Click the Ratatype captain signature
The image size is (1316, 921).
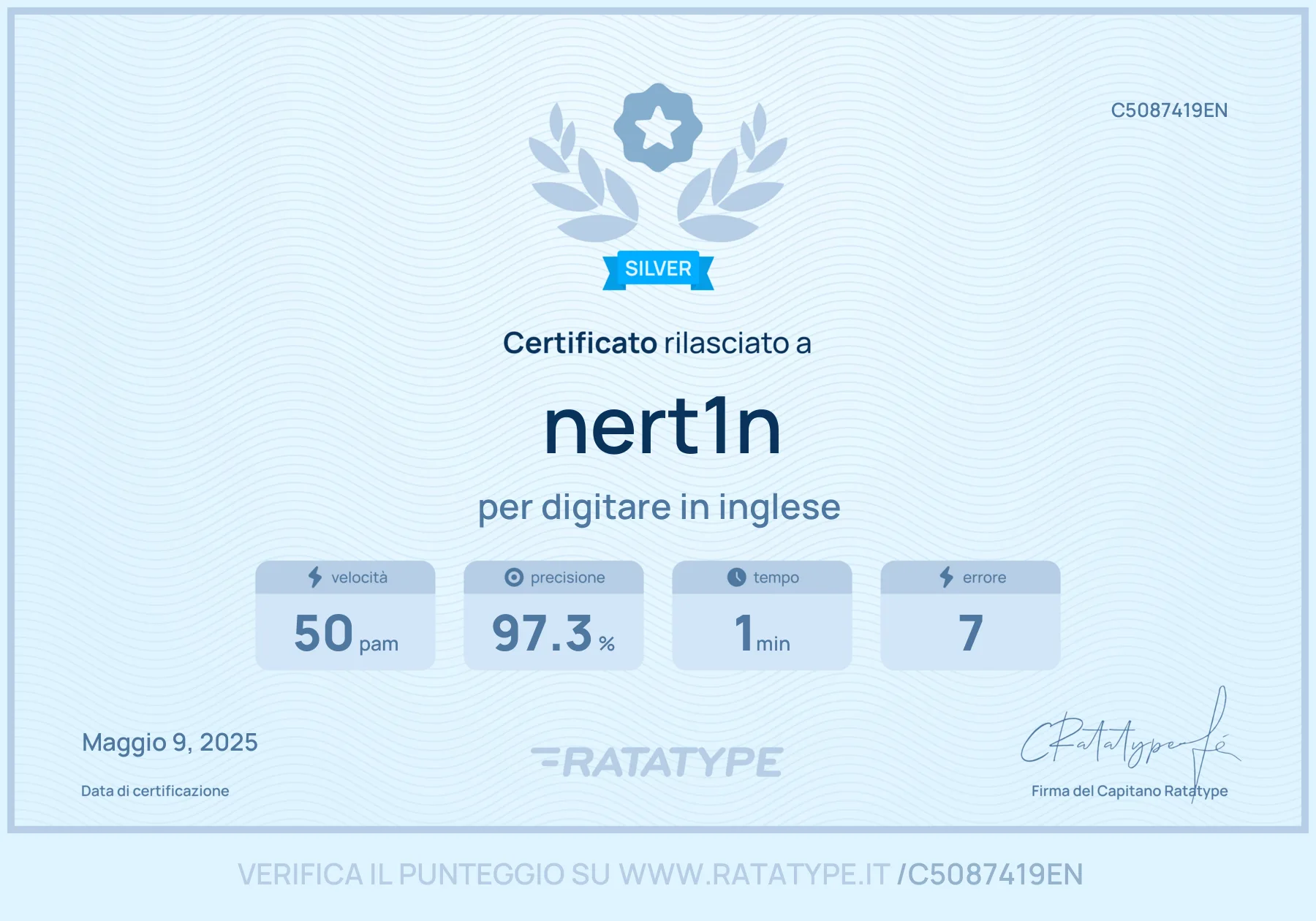1130,744
